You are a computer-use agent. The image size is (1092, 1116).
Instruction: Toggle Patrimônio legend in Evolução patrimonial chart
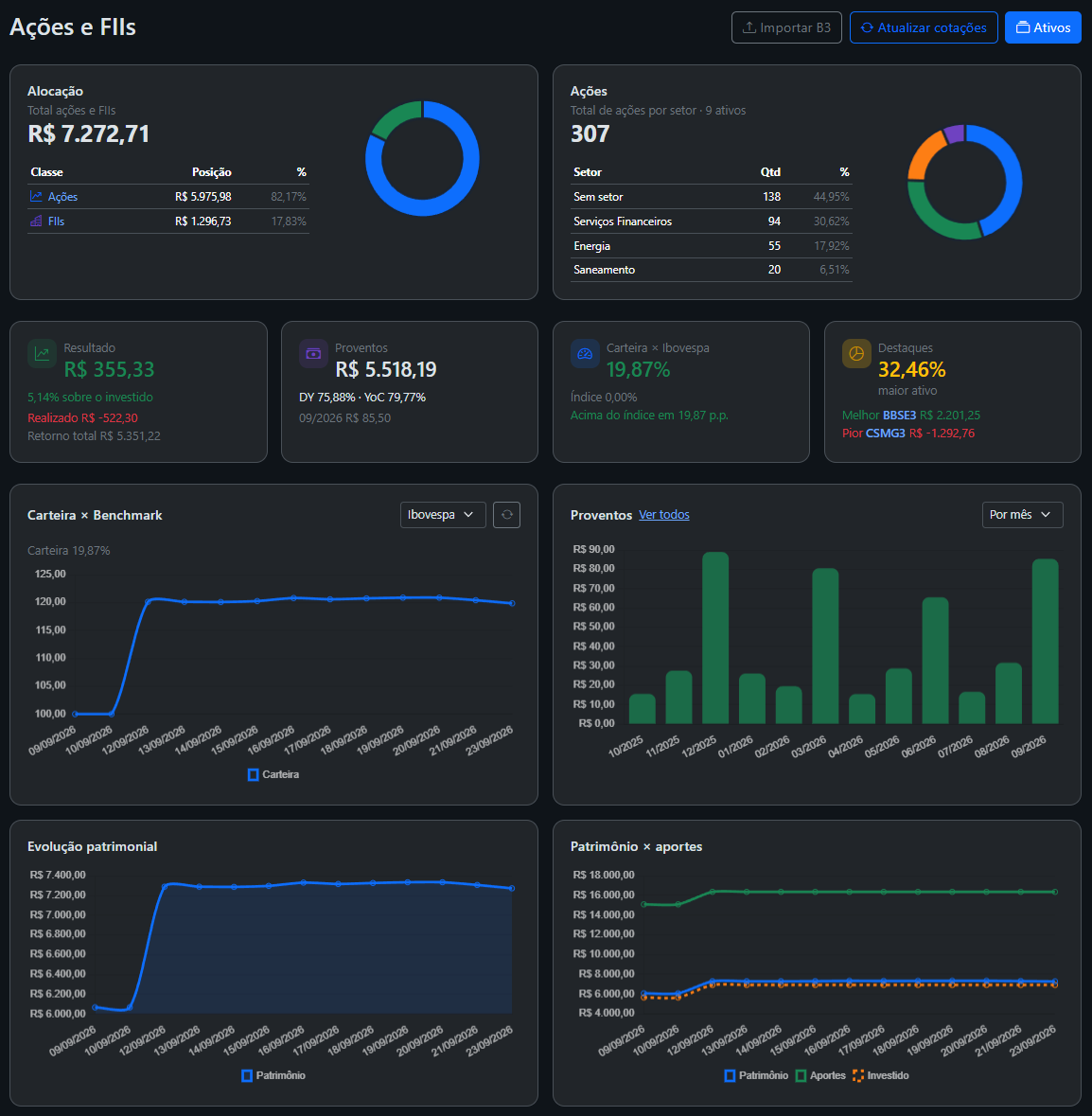click(273, 1075)
